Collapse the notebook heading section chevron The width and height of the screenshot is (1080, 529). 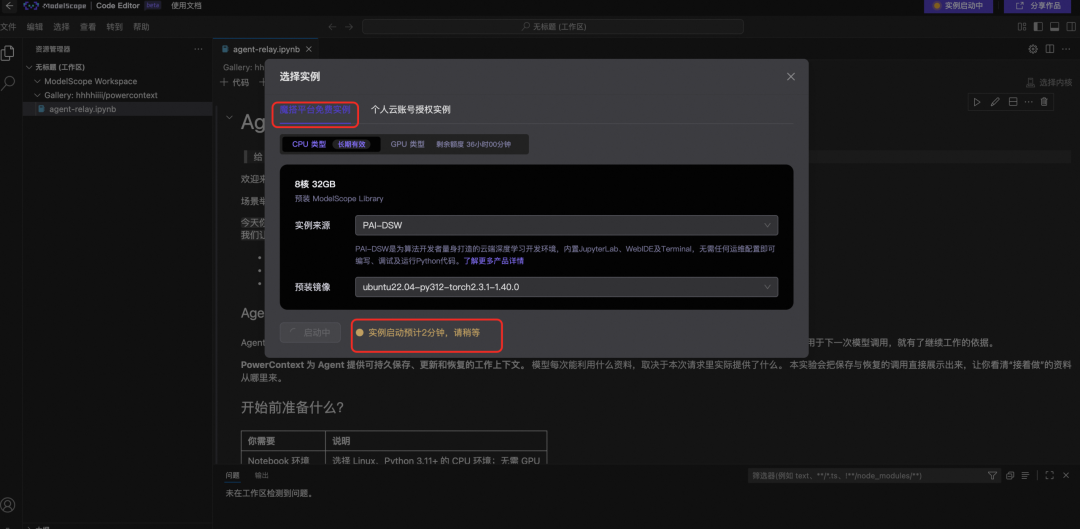coord(229,118)
